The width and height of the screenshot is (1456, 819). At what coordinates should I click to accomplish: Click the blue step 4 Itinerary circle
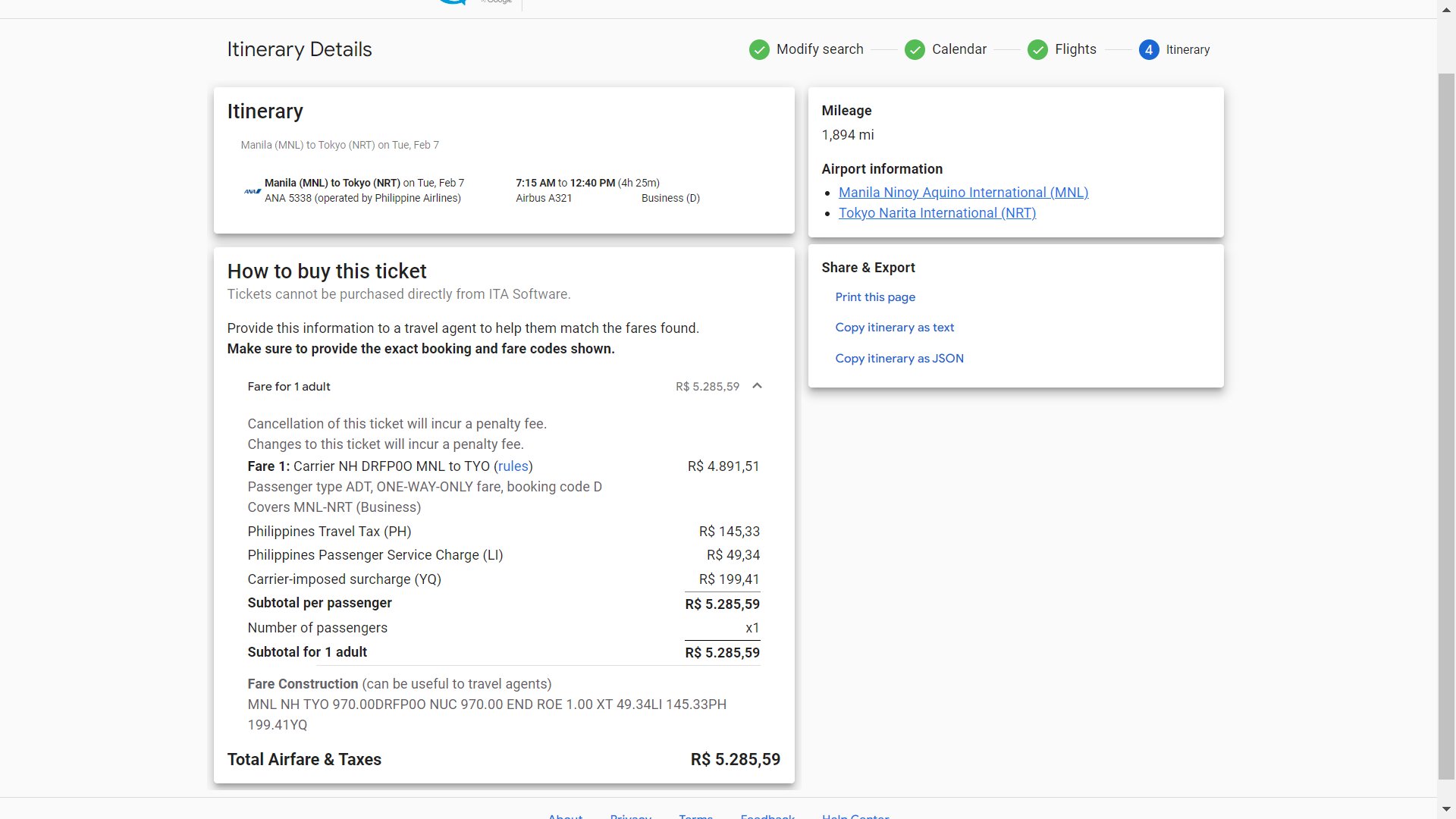tap(1149, 50)
